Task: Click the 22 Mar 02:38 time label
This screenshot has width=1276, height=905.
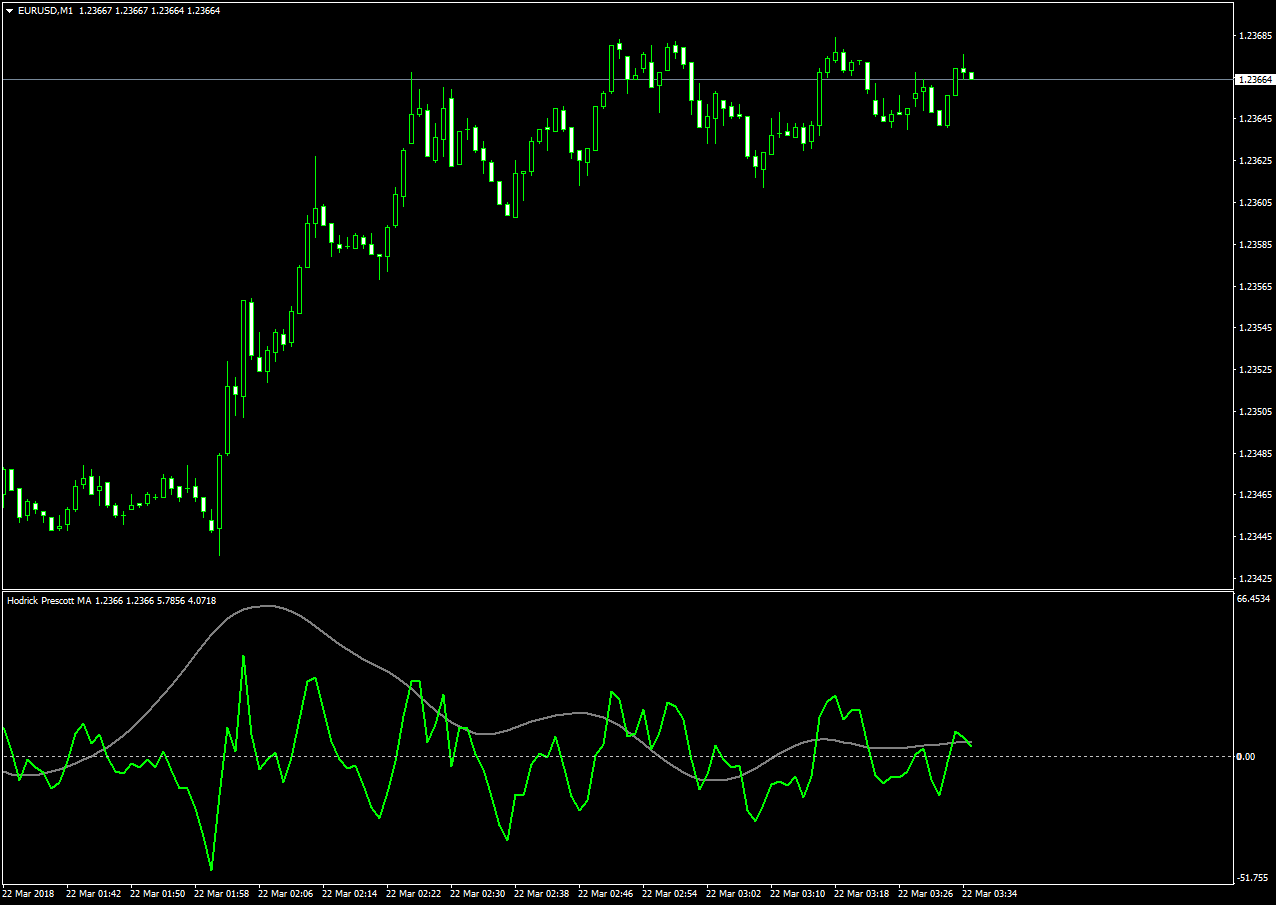Action: [542, 893]
